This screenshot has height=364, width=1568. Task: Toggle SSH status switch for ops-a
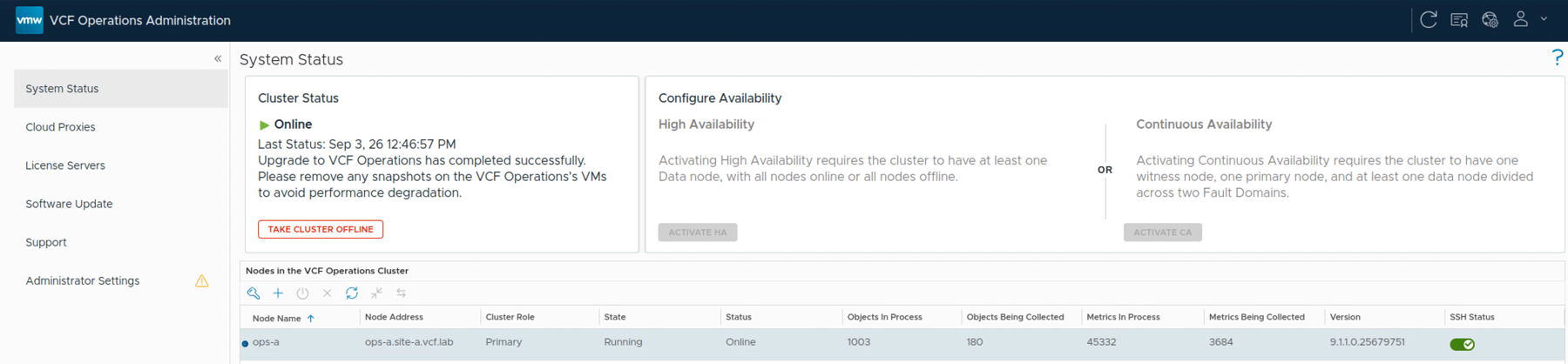1462,344
